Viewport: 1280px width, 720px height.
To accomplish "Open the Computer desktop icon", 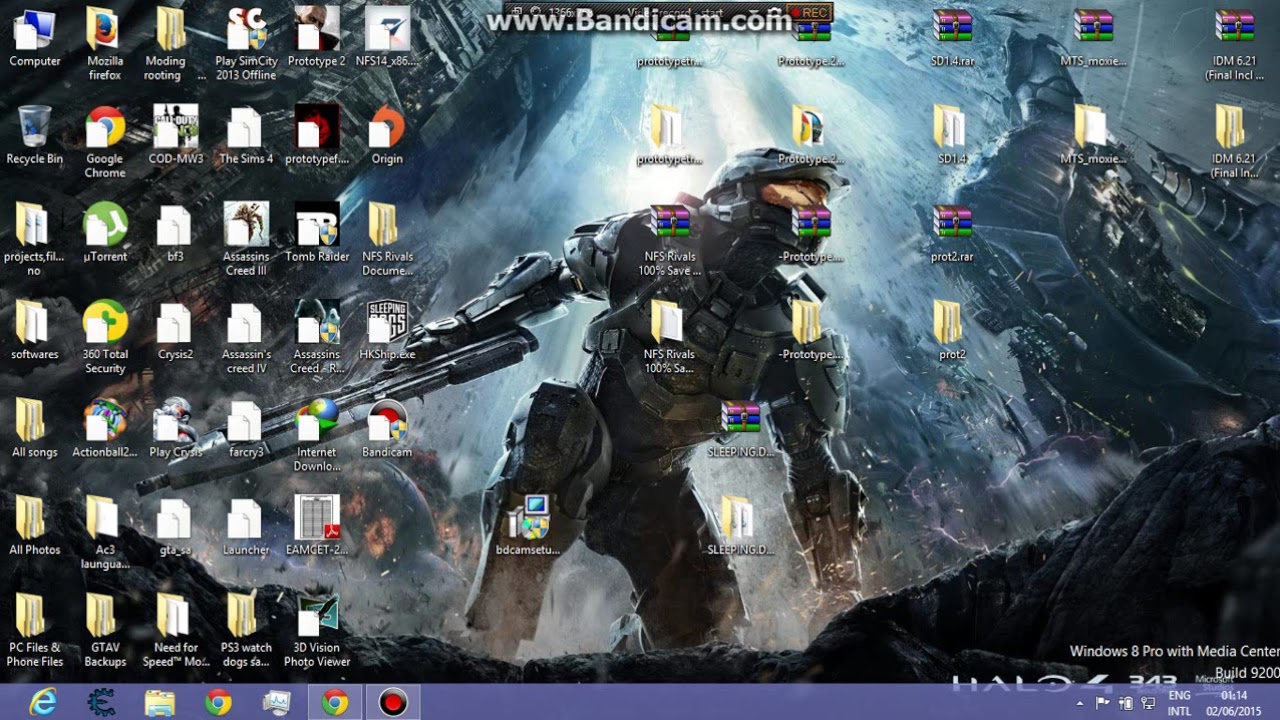I will tap(35, 38).
